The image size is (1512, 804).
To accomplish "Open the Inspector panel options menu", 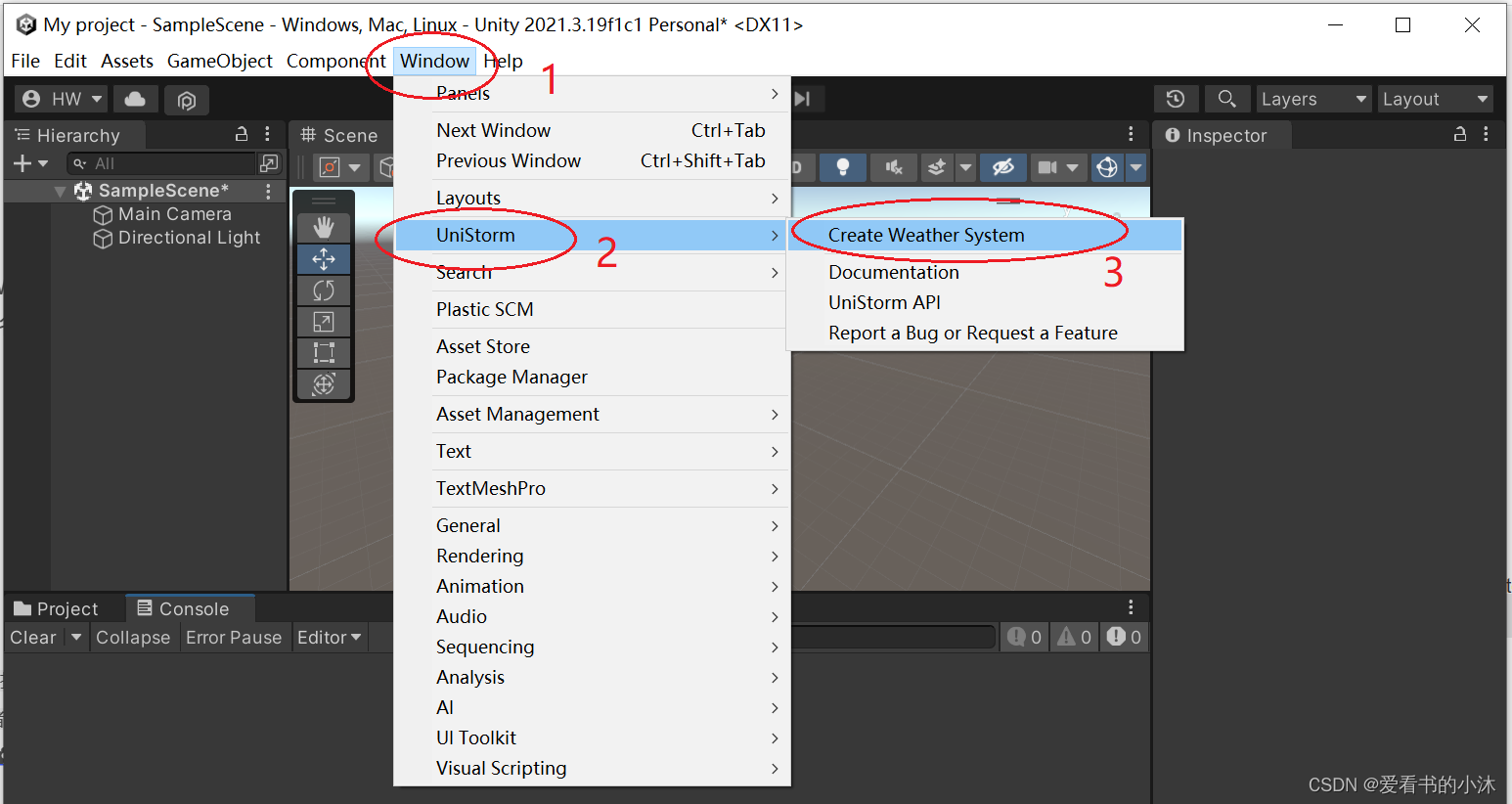I will pos(1486,134).
